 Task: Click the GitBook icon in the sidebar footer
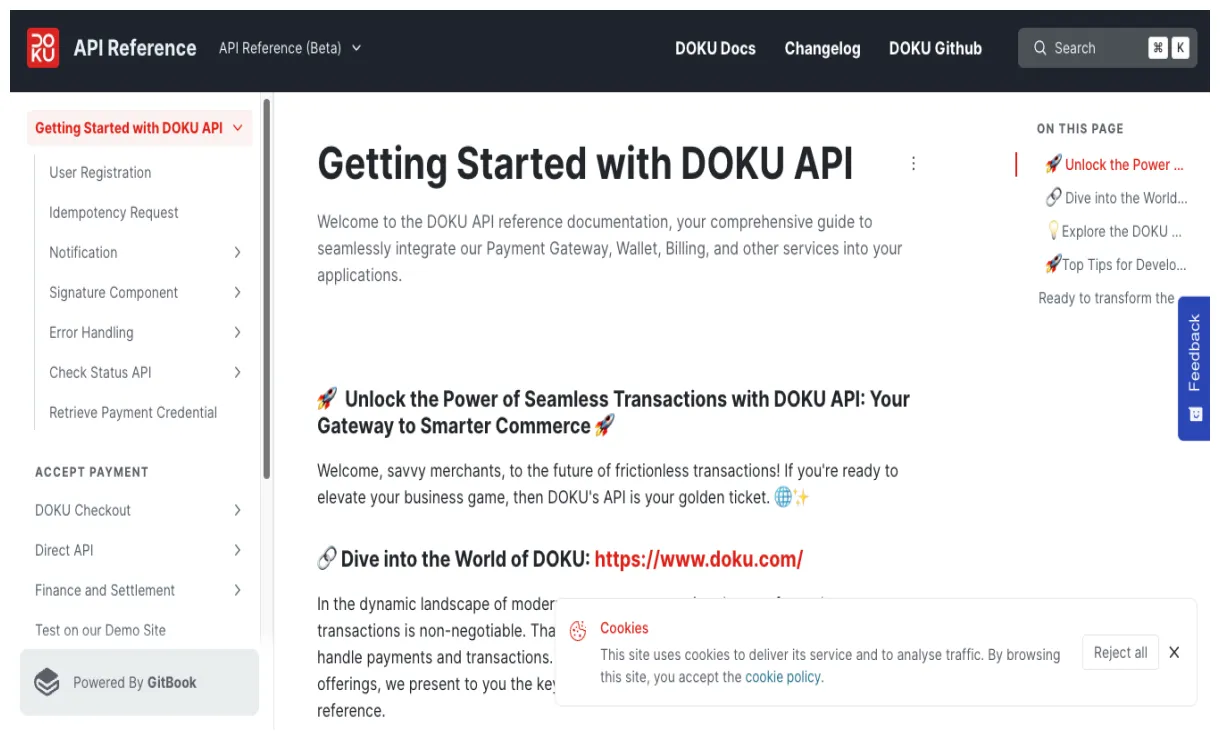pyautogui.click(x=46, y=682)
